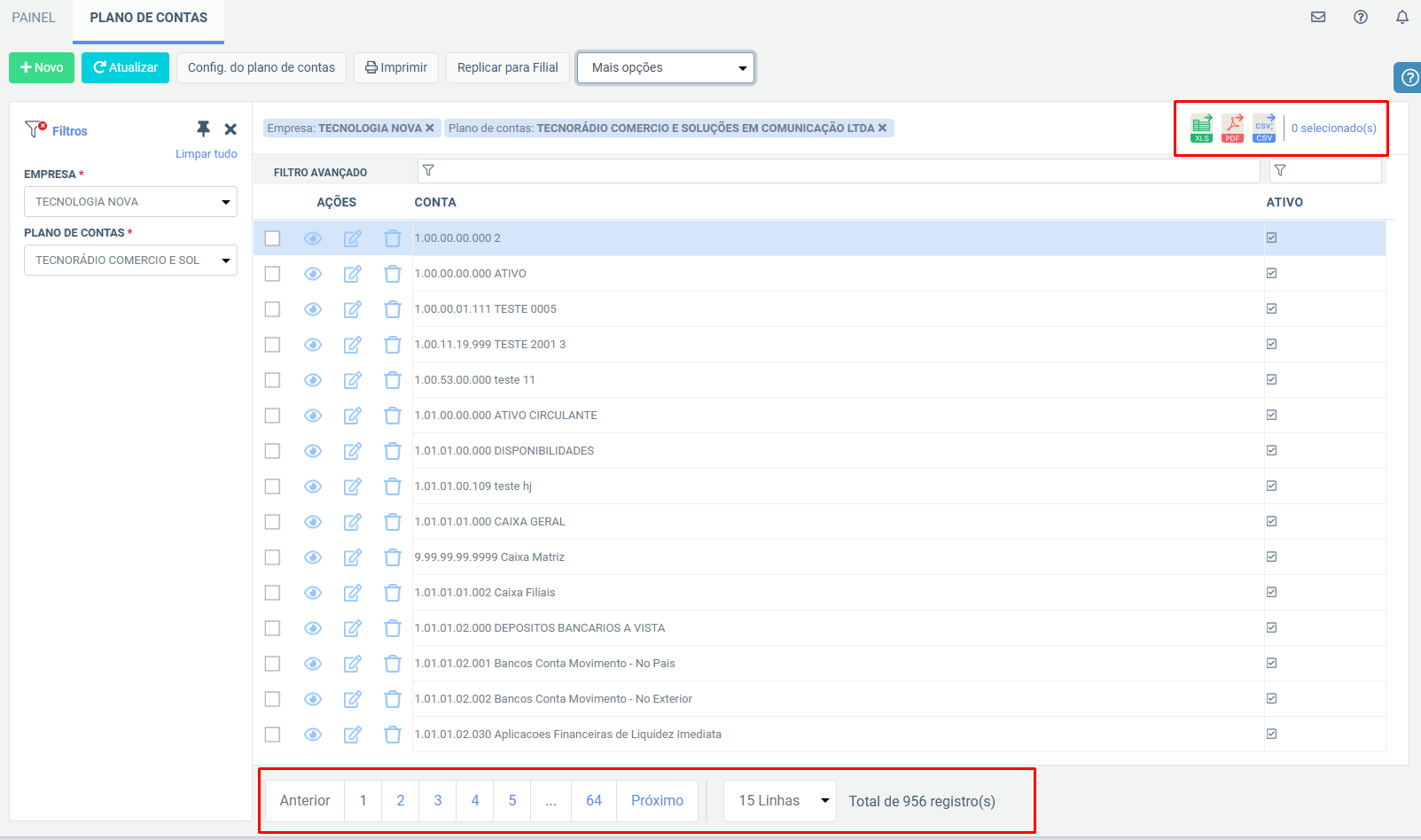
Task: Delete the CAIXA GERAL account row
Action: point(393,522)
